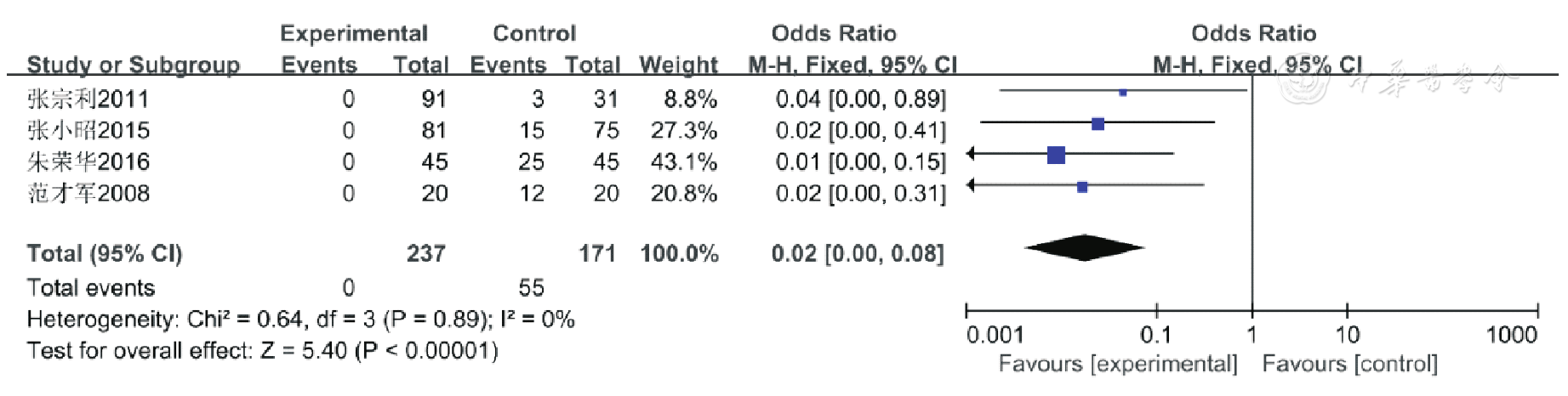Click the 1000 tick label on the axis

(1511, 335)
